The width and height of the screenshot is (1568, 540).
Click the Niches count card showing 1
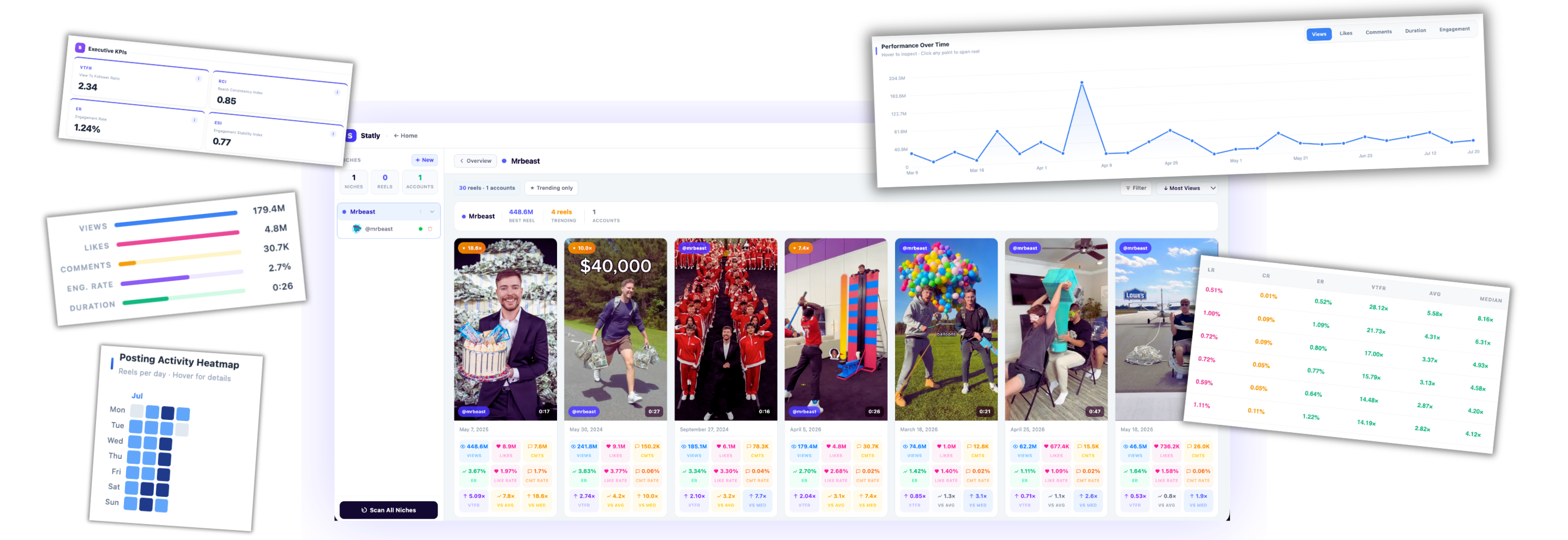click(x=354, y=181)
